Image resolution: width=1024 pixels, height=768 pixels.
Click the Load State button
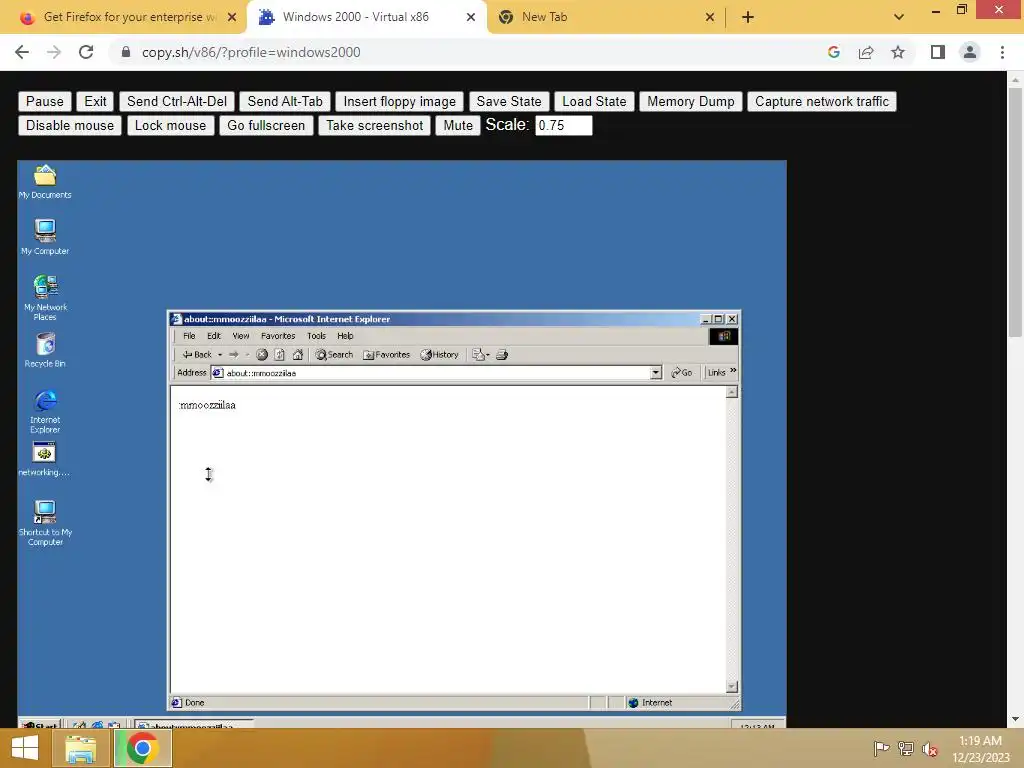pos(594,101)
